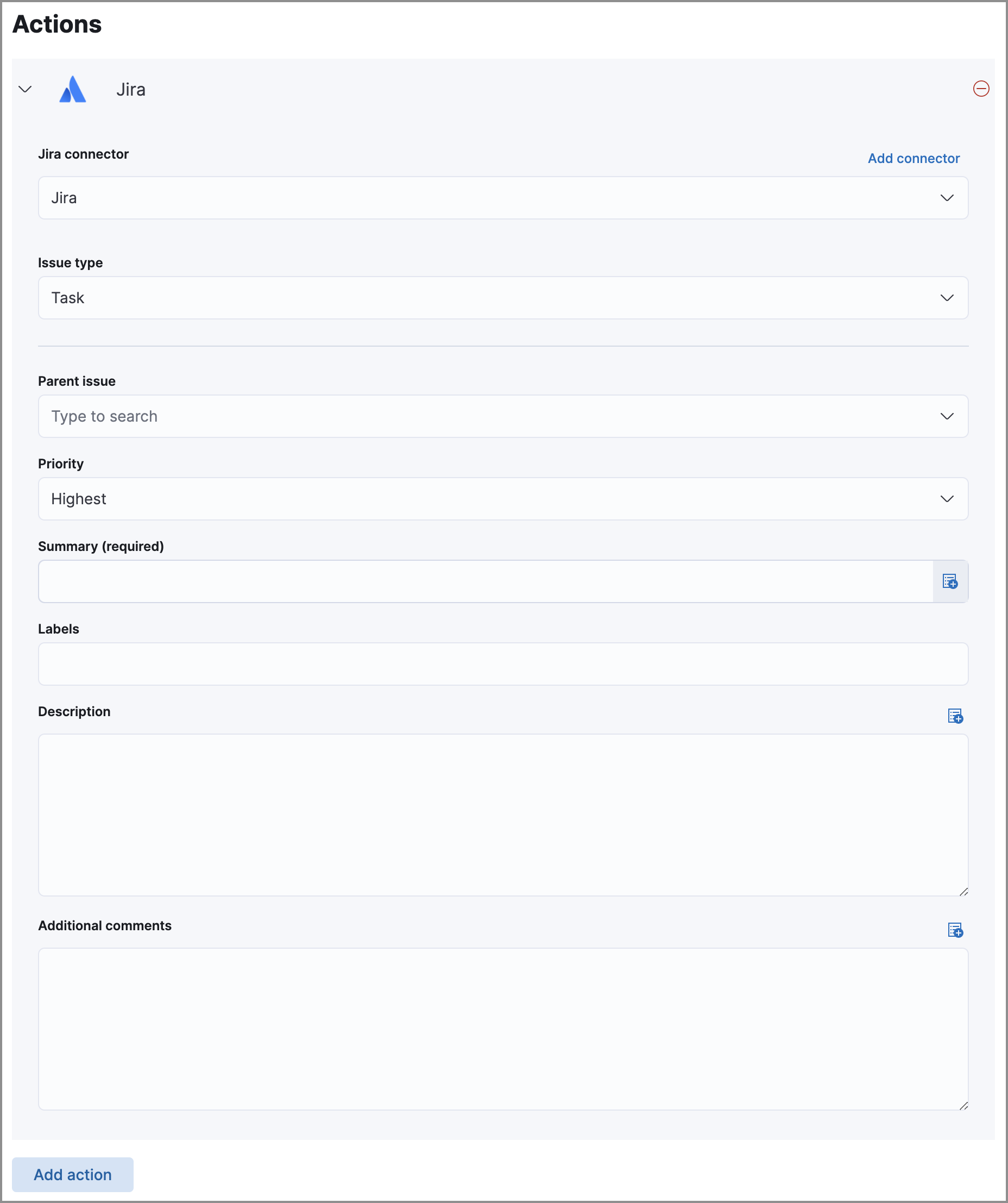Click the Add connector link
This screenshot has height=1203, width=1008.
[913, 158]
